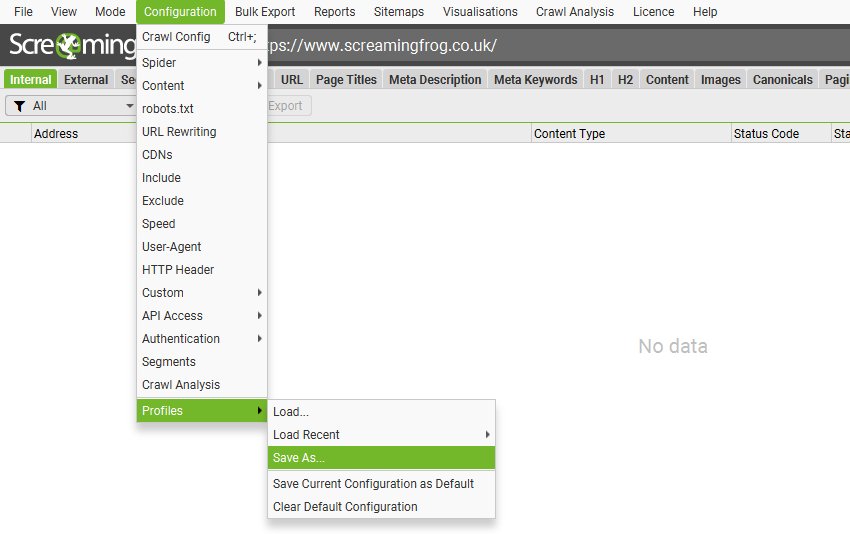Viewport: 850px width, 534px height.
Task: Select HTTP Header menu item
Action: coord(202,269)
